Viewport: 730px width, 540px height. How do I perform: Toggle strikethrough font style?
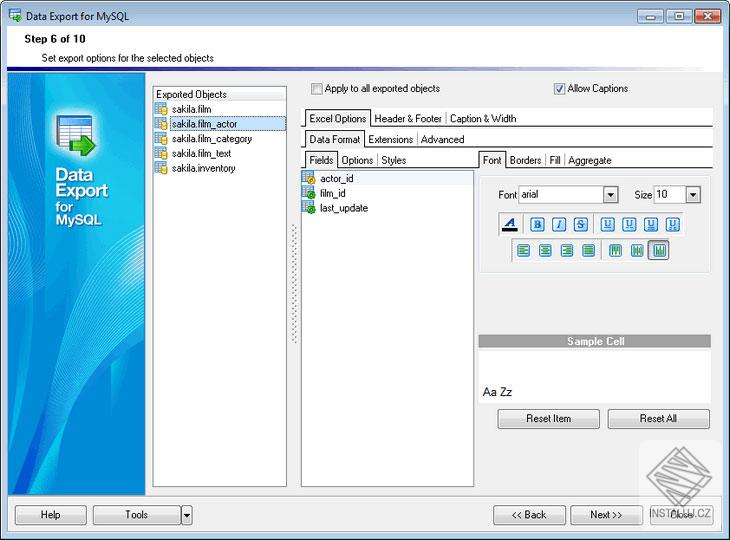click(x=580, y=224)
